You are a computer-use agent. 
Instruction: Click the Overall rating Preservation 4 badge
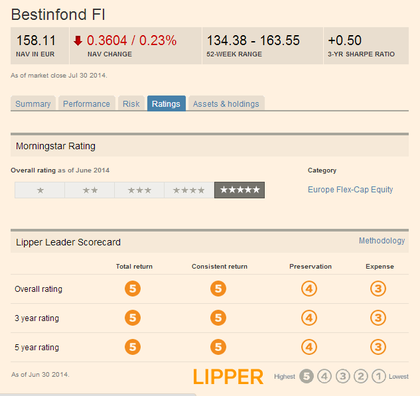pyautogui.click(x=309, y=289)
